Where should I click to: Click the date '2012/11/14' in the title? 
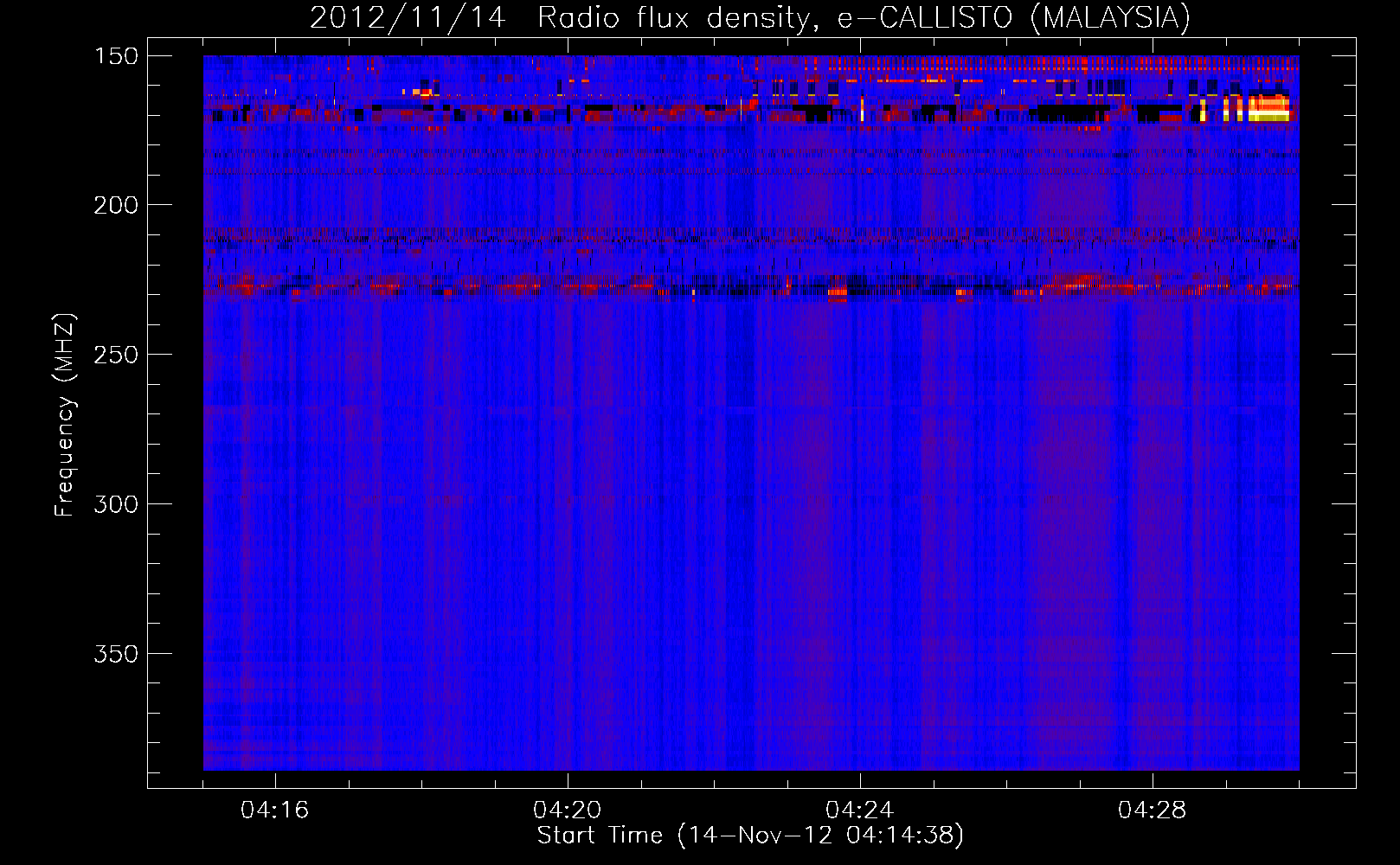click(408, 18)
